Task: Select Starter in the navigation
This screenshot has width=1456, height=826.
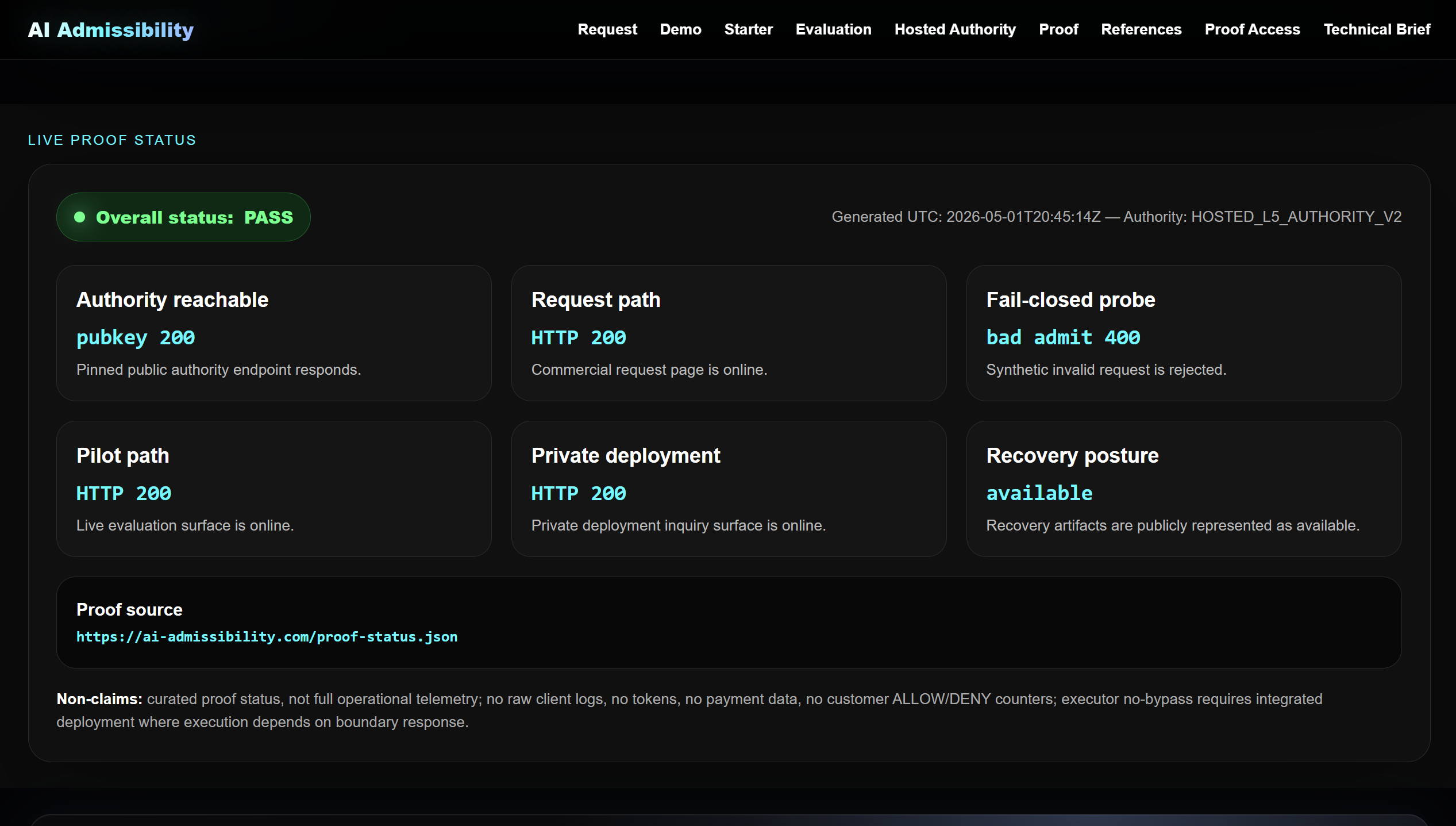Action: (x=748, y=29)
